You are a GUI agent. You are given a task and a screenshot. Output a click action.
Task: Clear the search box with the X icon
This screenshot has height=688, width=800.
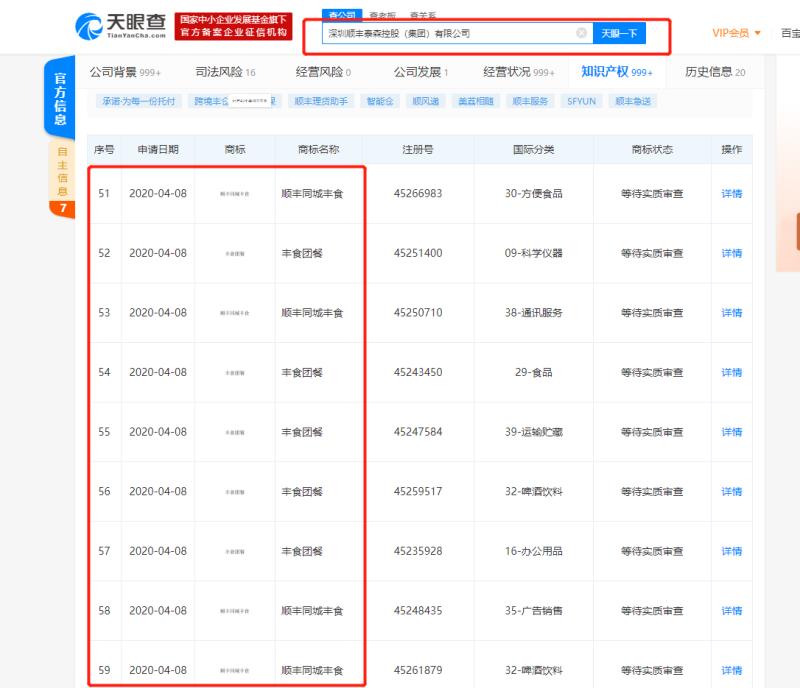coord(581,33)
